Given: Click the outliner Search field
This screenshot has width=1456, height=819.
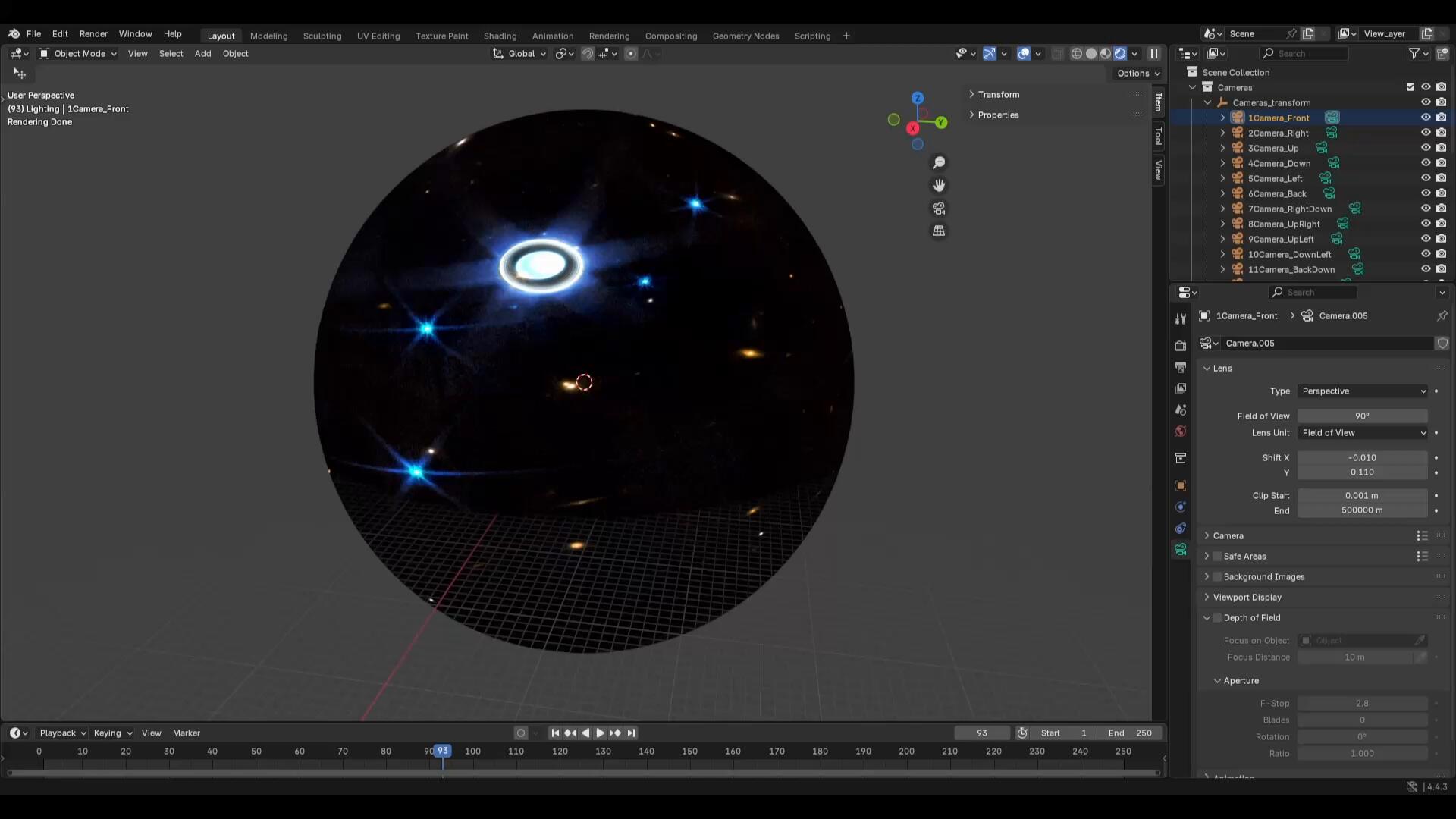Looking at the screenshot, I should click(x=1304, y=53).
